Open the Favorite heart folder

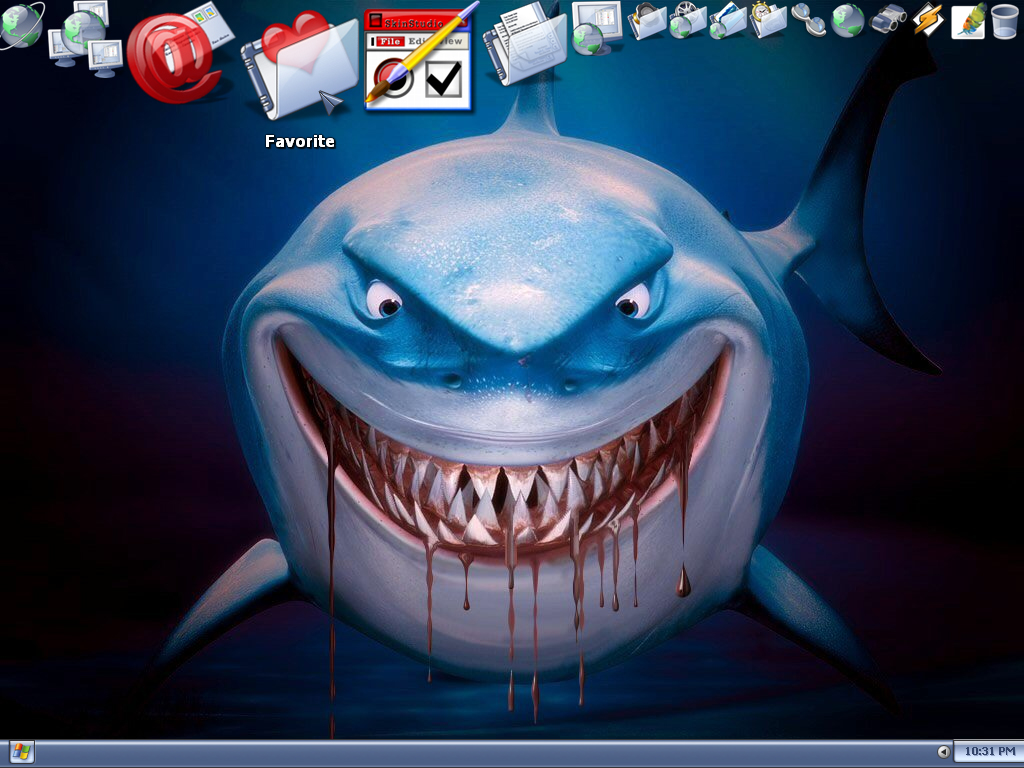(299, 65)
